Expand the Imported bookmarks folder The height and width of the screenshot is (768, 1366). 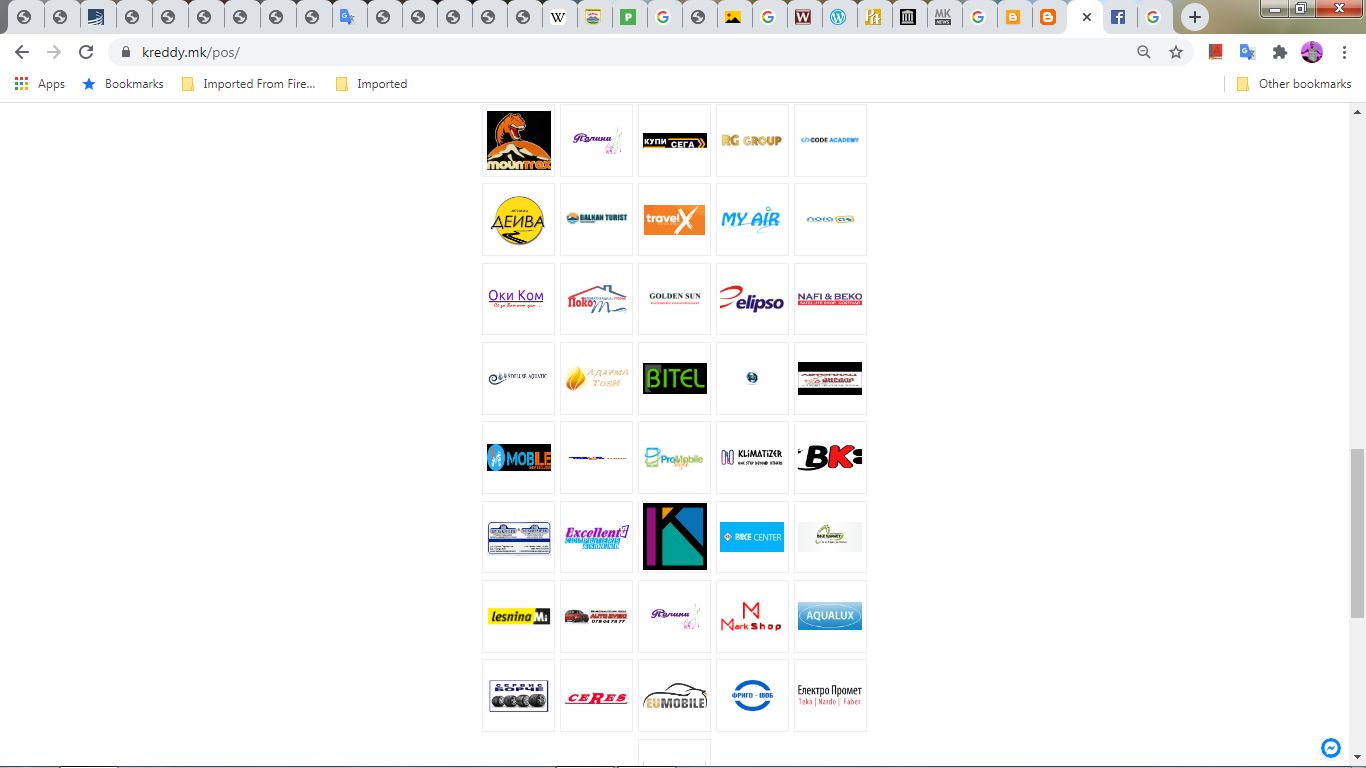pos(371,84)
